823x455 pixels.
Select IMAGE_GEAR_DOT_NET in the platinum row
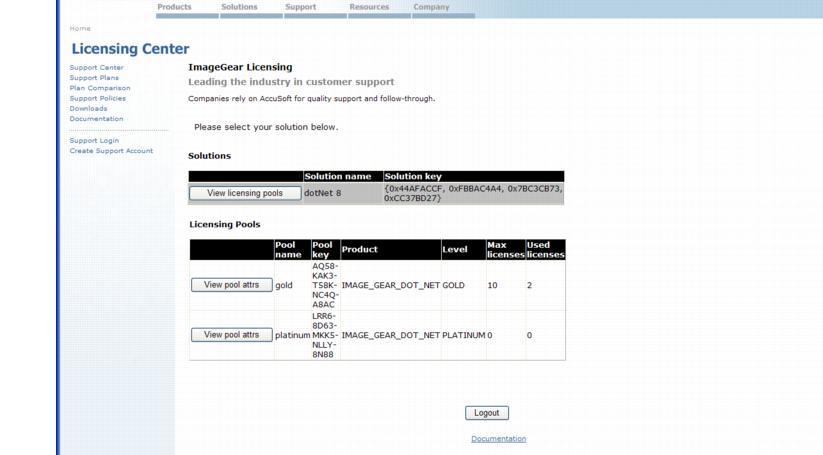coord(391,335)
